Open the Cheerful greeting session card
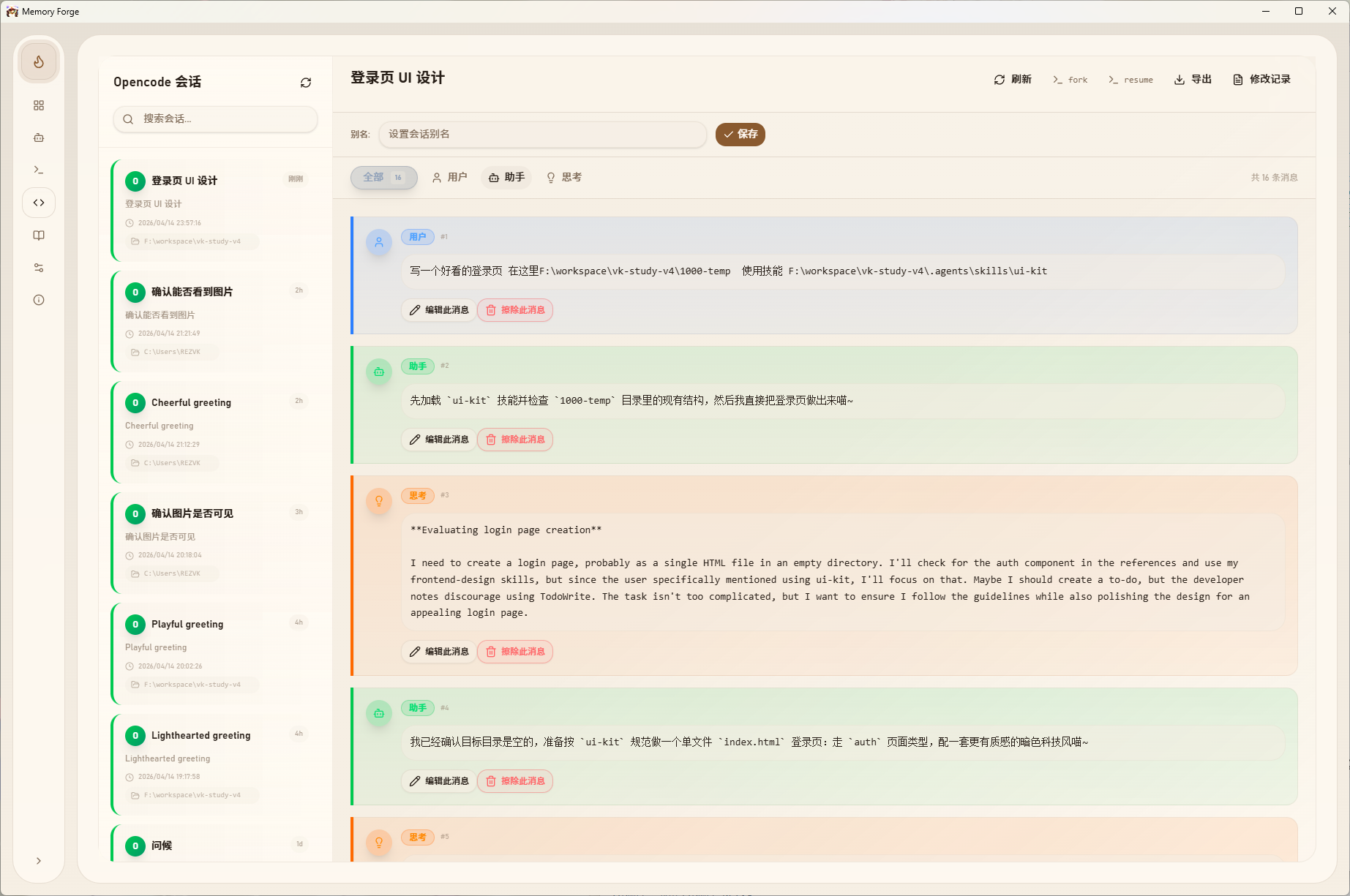This screenshot has height=896, width=1350. click(x=216, y=432)
